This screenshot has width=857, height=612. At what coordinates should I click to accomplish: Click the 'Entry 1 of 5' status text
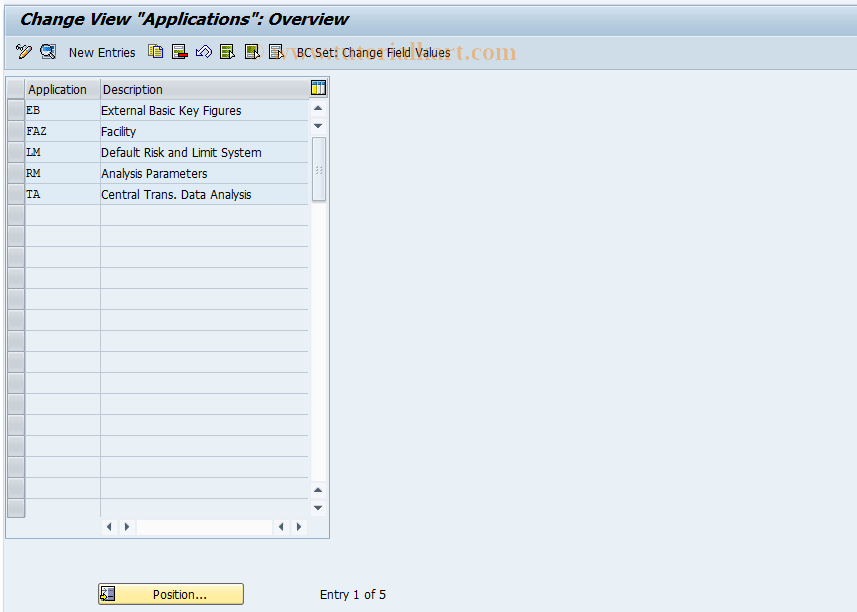coord(353,595)
